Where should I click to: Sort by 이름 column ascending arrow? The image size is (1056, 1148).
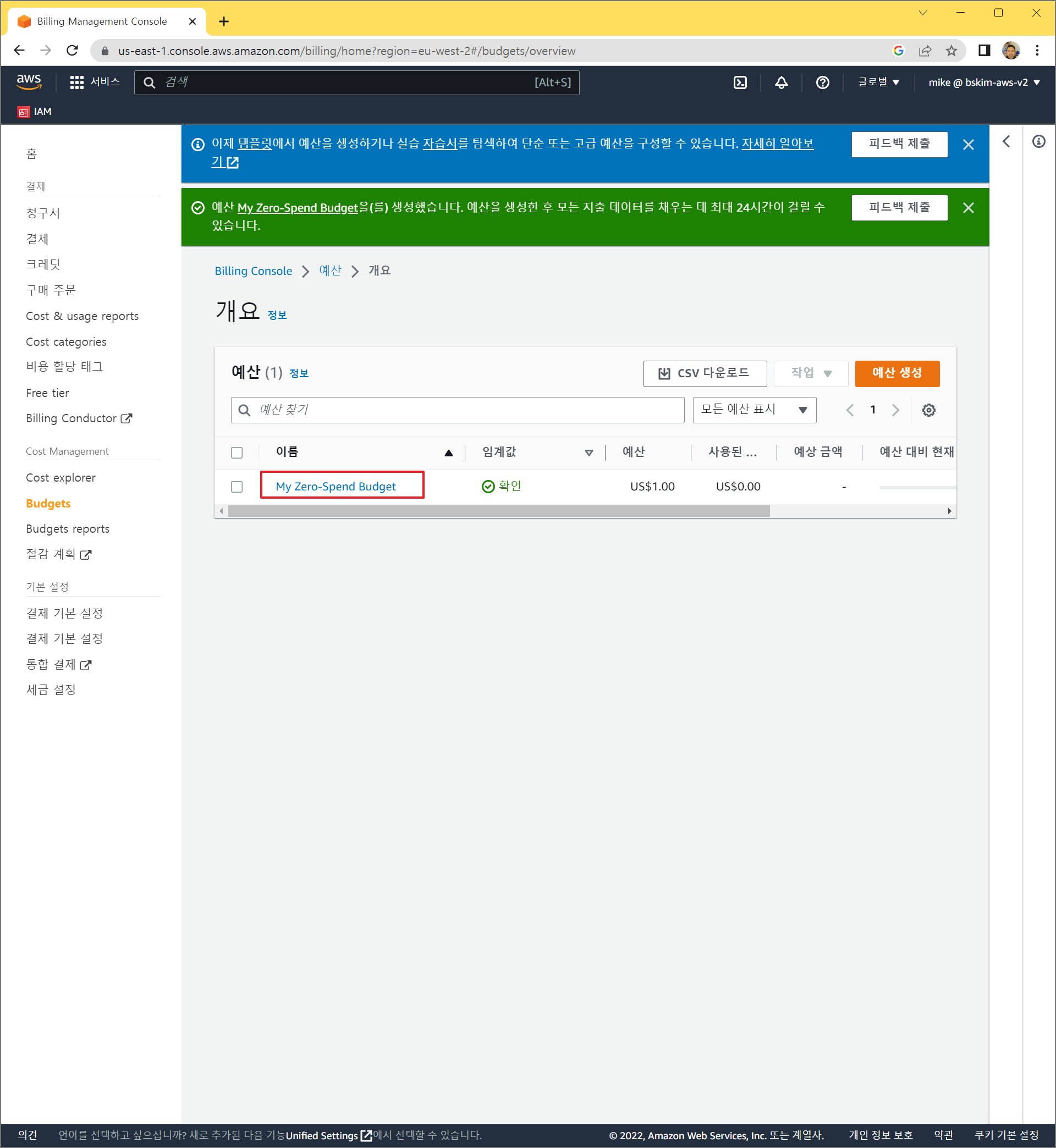(449, 453)
